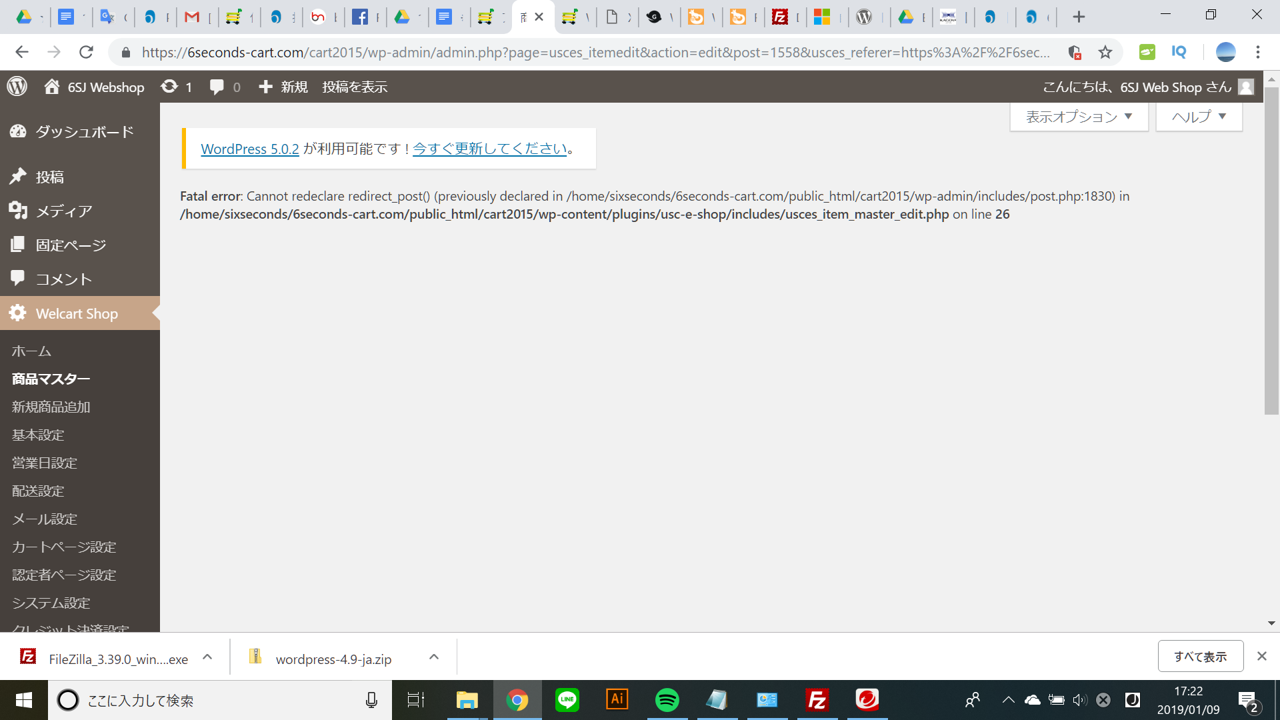Bookmark this page with the star icon
Image resolution: width=1280 pixels, height=720 pixels.
1105,52
